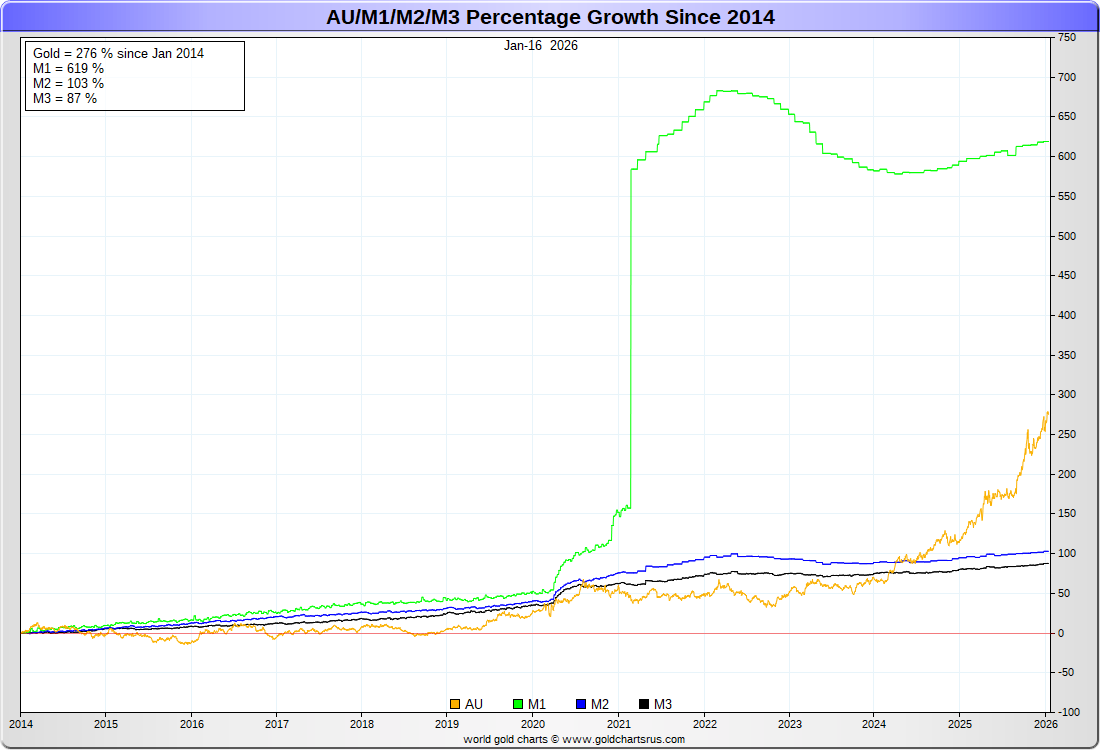Click the 'Gold = 276 %' info line
1100x750 pixels.
[118, 53]
